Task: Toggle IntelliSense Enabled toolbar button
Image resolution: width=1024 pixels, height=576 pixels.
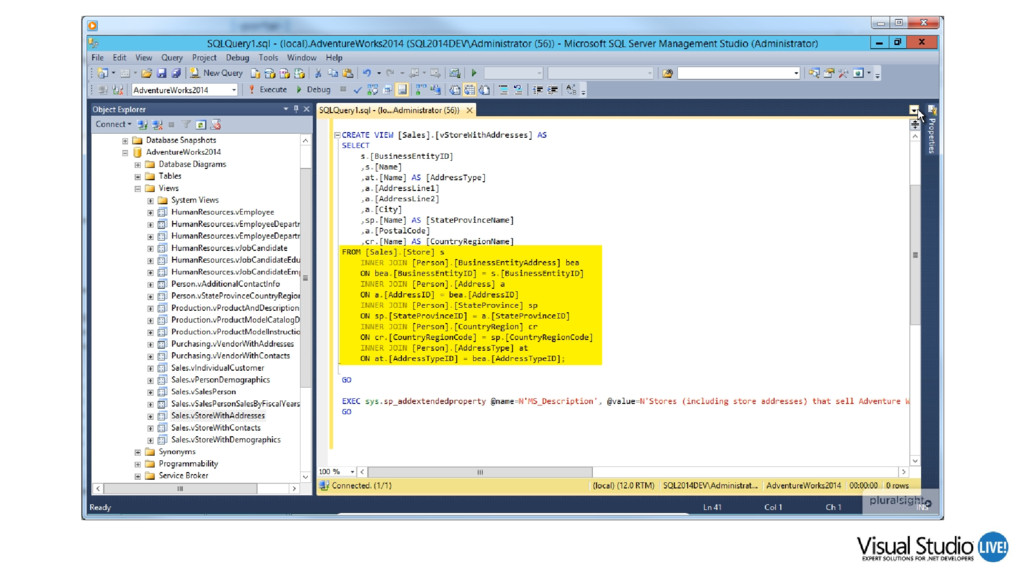Action: click(402, 90)
